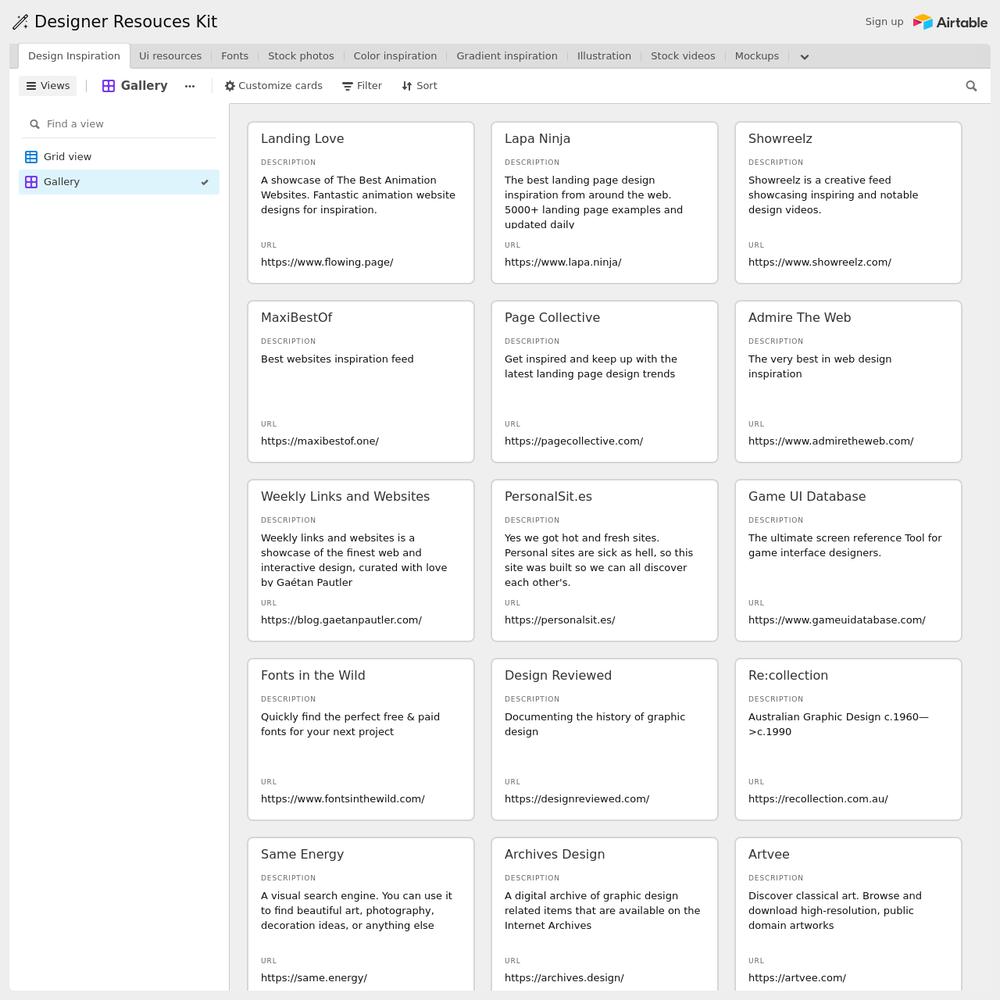Viewport: 1000px width, 1000px height.
Task: Click the Gallery view icon in the toolbar
Action: [x=108, y=85]
